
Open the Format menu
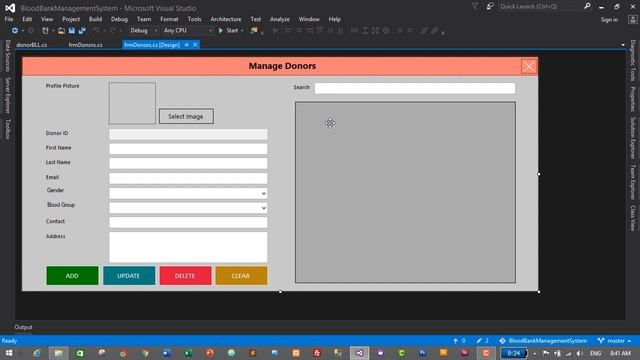click(169, 19)
